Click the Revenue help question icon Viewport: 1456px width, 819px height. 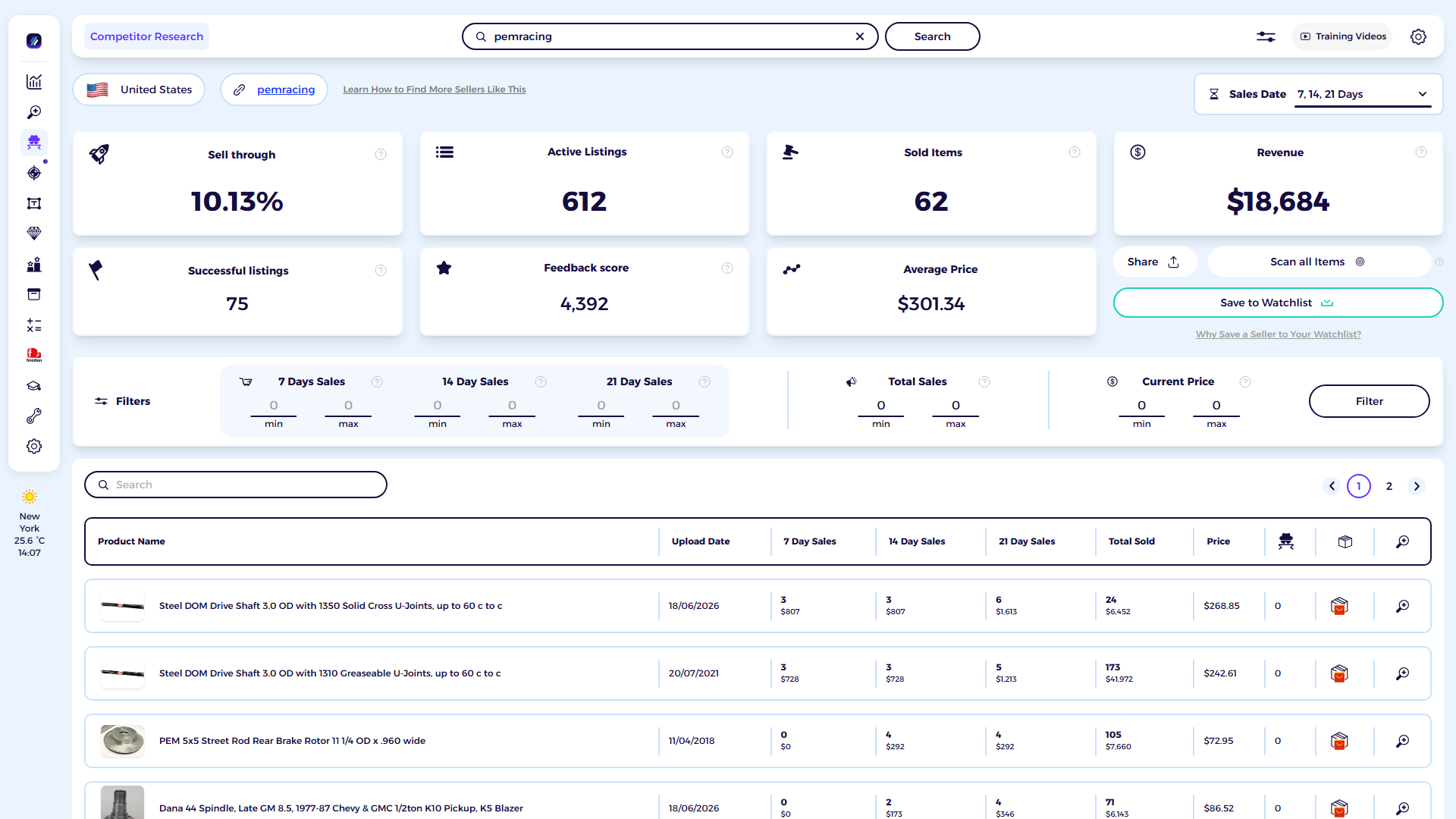click(x=1421, y=152)
